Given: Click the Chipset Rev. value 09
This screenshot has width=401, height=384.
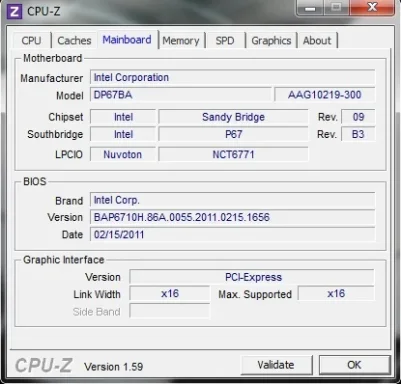Looking at the screenshot, I should [x=358, y=117].
